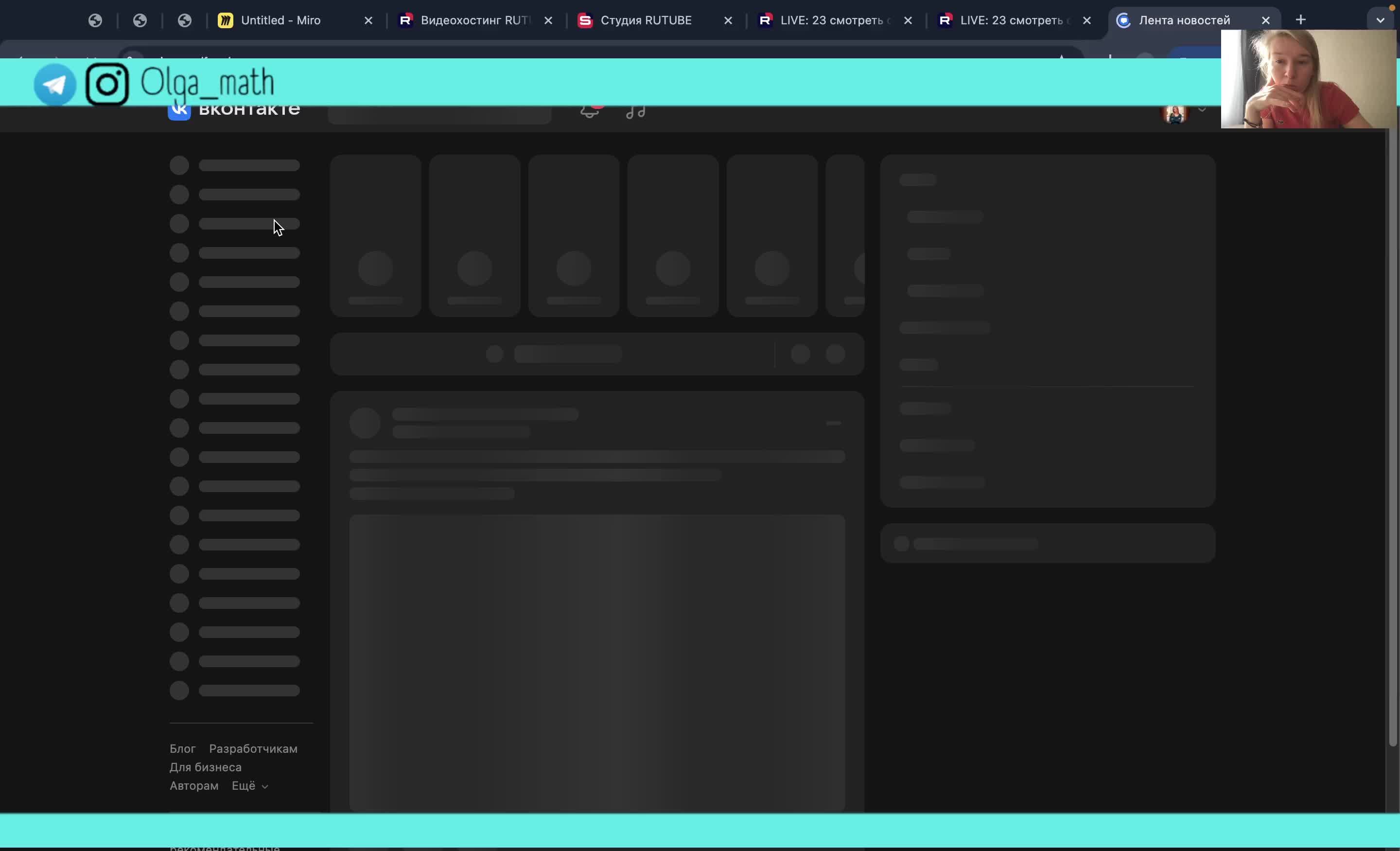Viewport: 1400px width, 851px height.
Task: Close the first LIVE: 23 смотреть tab
Action: click(x=908, y=20)
